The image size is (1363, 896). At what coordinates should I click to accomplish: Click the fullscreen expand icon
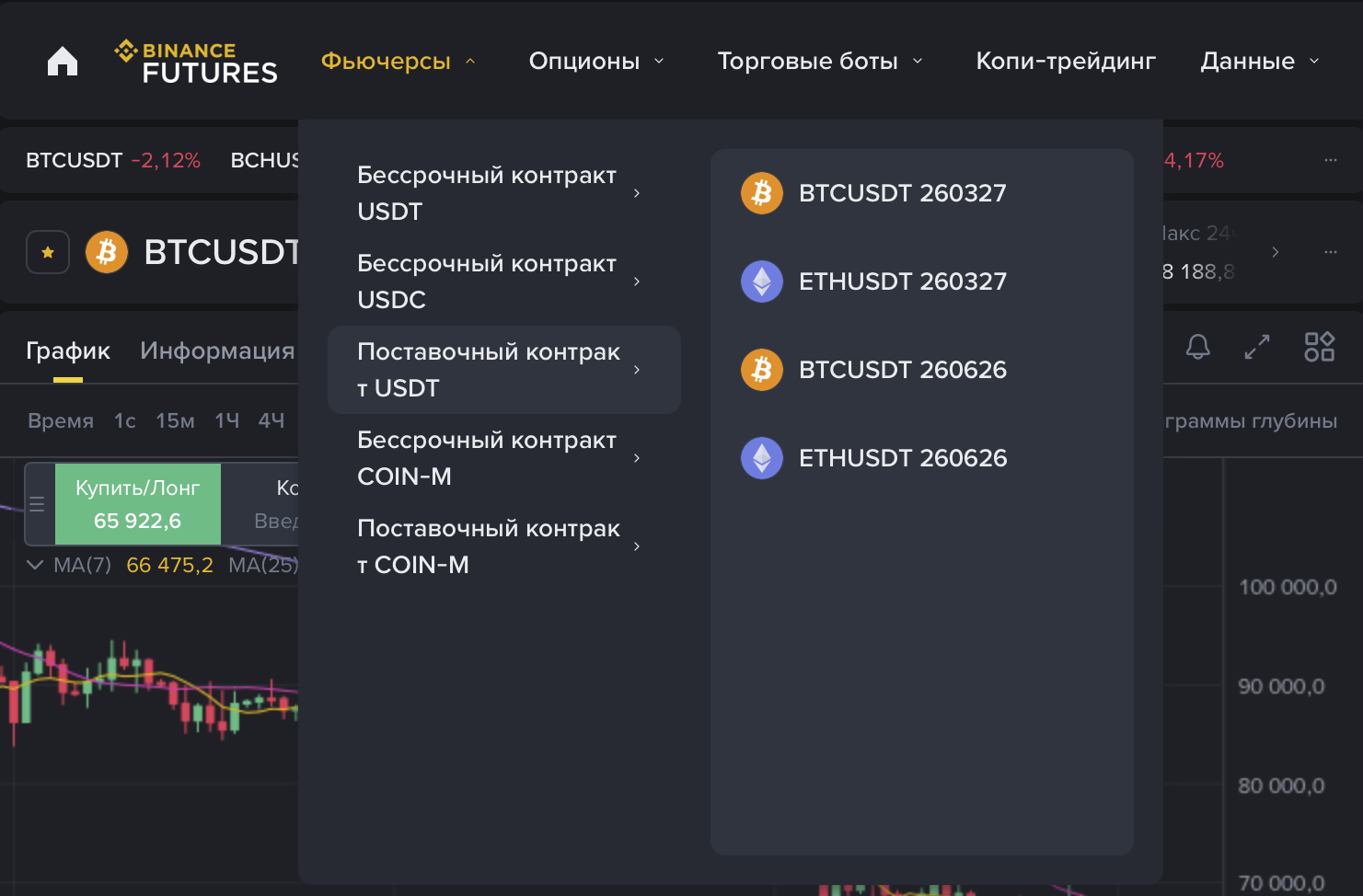(x=1256, y=347)
